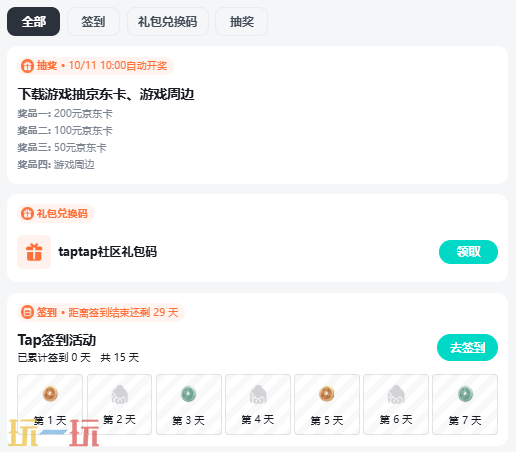Image resolution: width=516 pixels, height=452 pixels.
Task: Click the 领取 button for taptap社区礼包码
Action: [468, 252]
